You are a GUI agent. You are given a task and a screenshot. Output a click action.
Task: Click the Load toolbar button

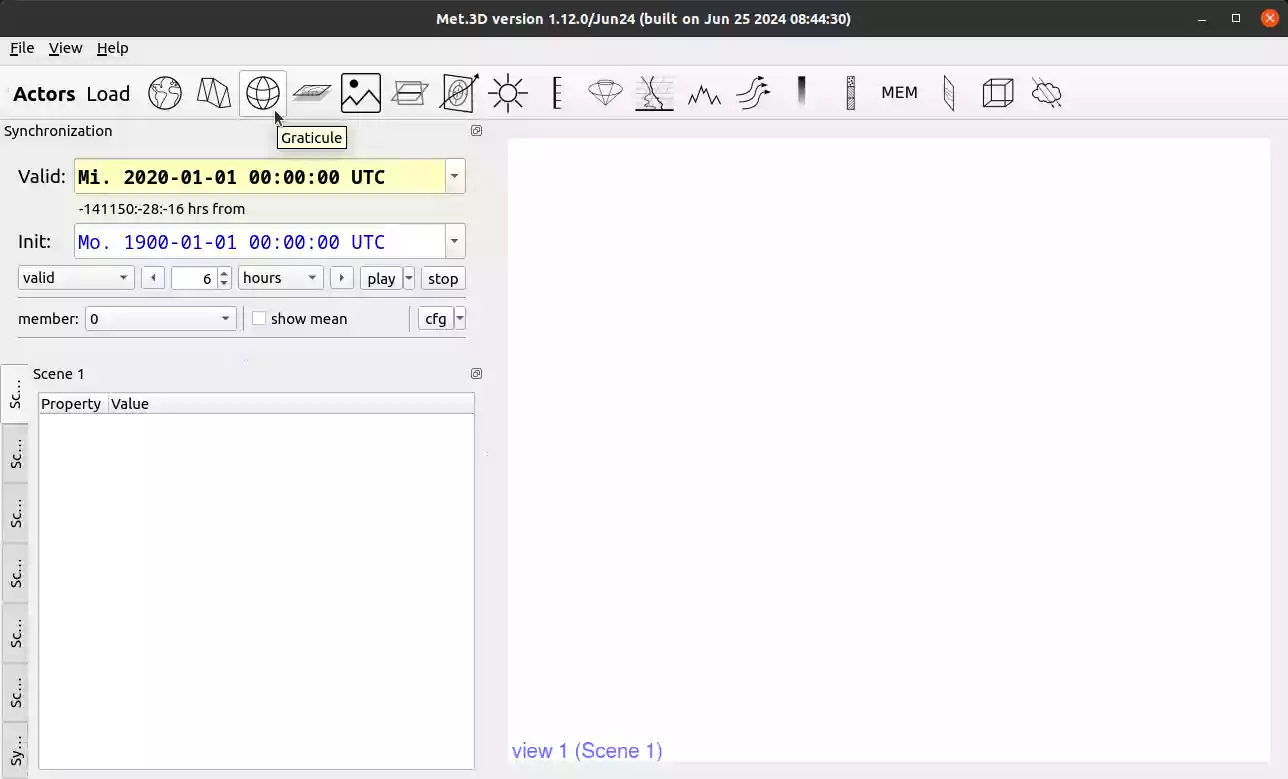(x=108, y=94)
